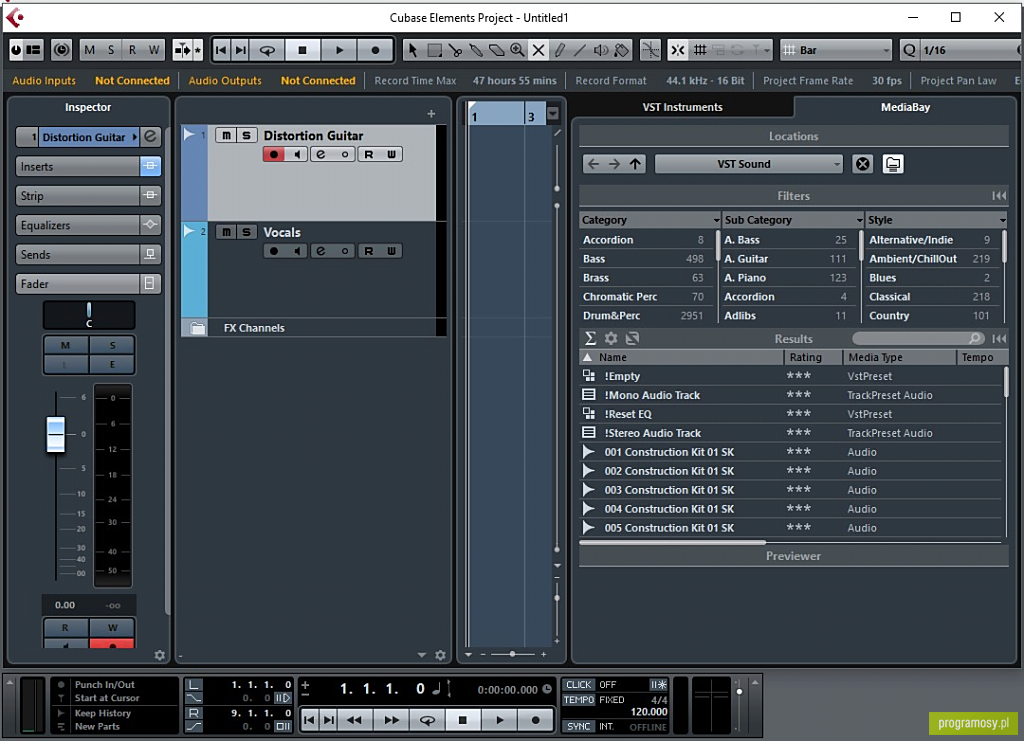1024x741 pixels.
Task: Select the Range Selection tool
Action: coord(434,50)
